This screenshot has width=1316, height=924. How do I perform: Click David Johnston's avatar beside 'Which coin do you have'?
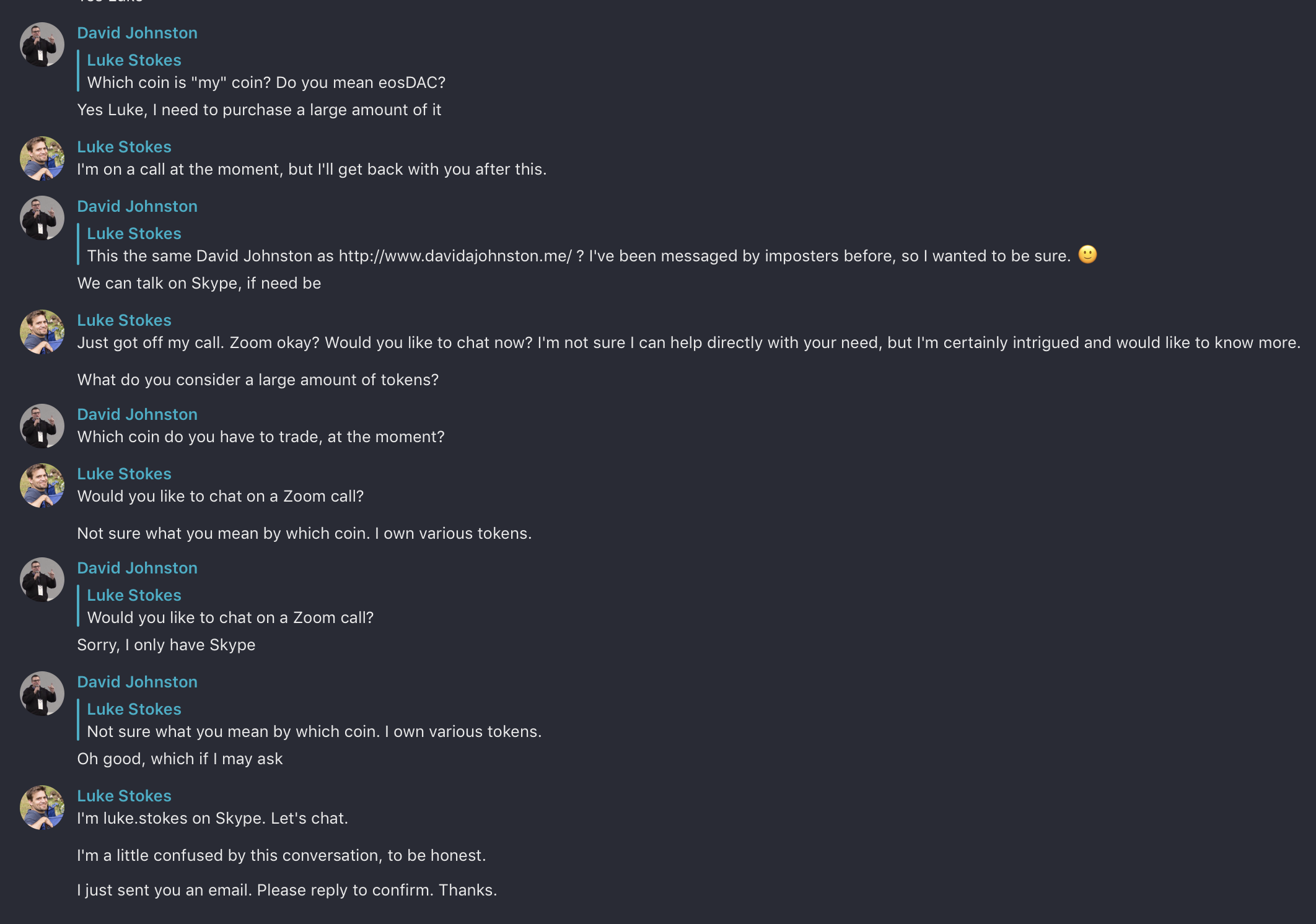point(42,426)
